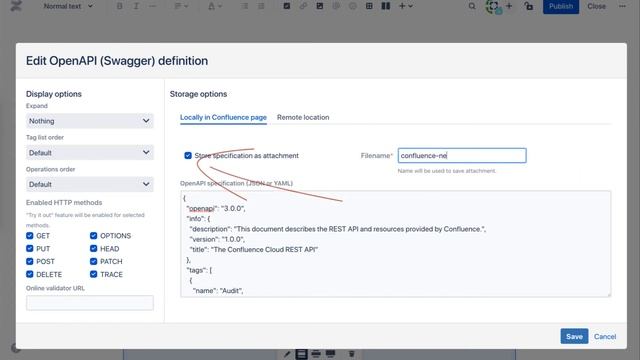
Task: Insert a numbered list from toolbar
Action: pyautogui.click(x=261, y=6)
